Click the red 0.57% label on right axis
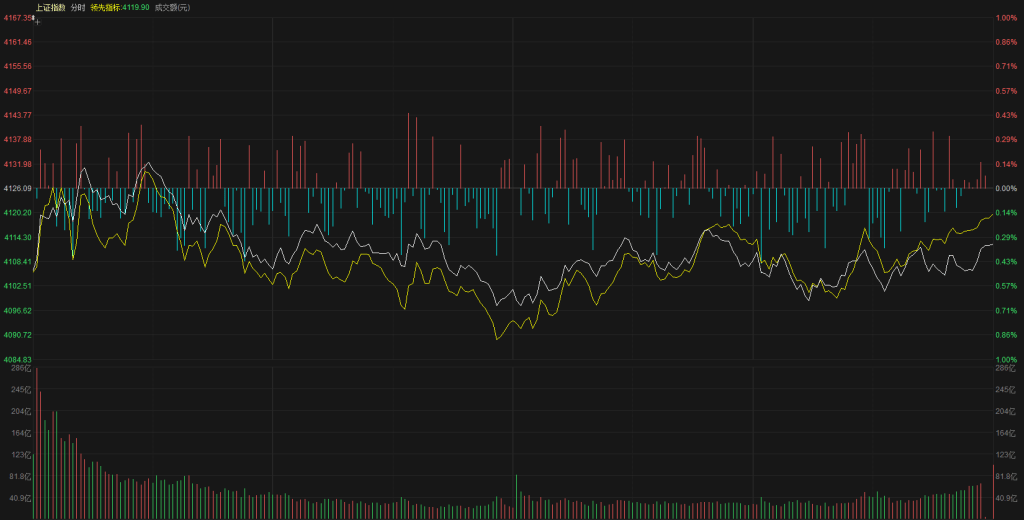Viewport: 1024px width, 520px height. point(1006,91)
